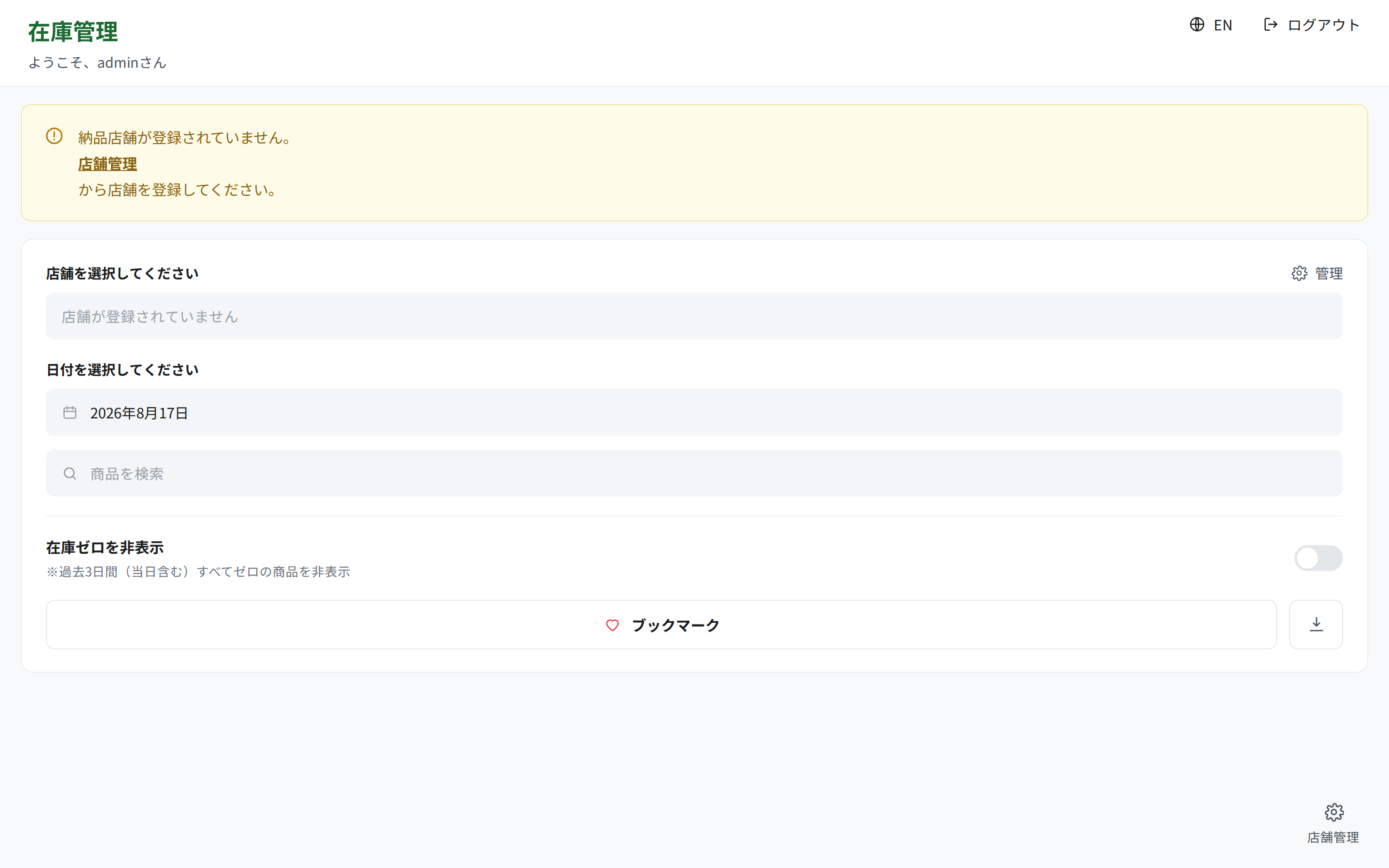Toggle the 在庫ゼロを非表示 switch

[1318, 558]
